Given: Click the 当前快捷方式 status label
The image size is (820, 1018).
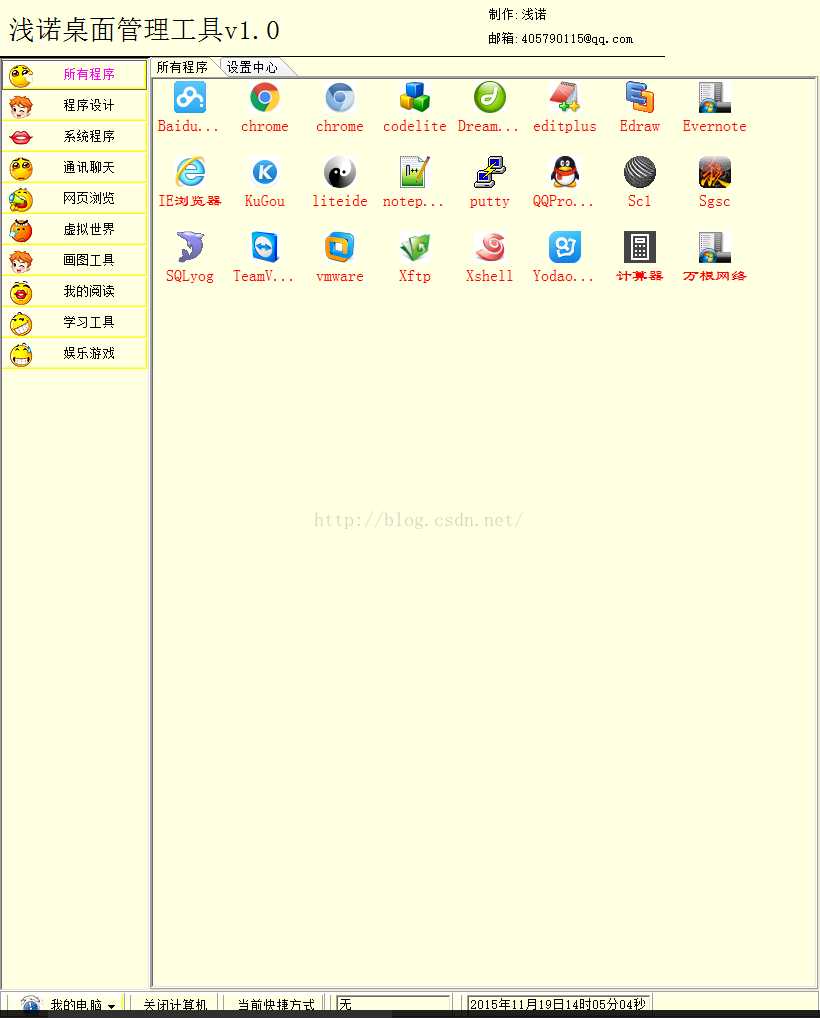Looking at the screenshot, I should tap(276, 1004).
